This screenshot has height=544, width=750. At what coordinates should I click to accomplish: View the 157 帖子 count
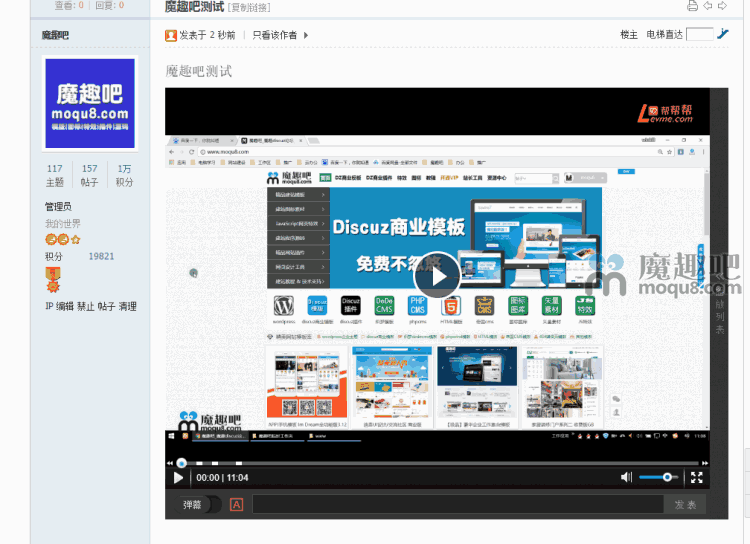coord(89,175)
